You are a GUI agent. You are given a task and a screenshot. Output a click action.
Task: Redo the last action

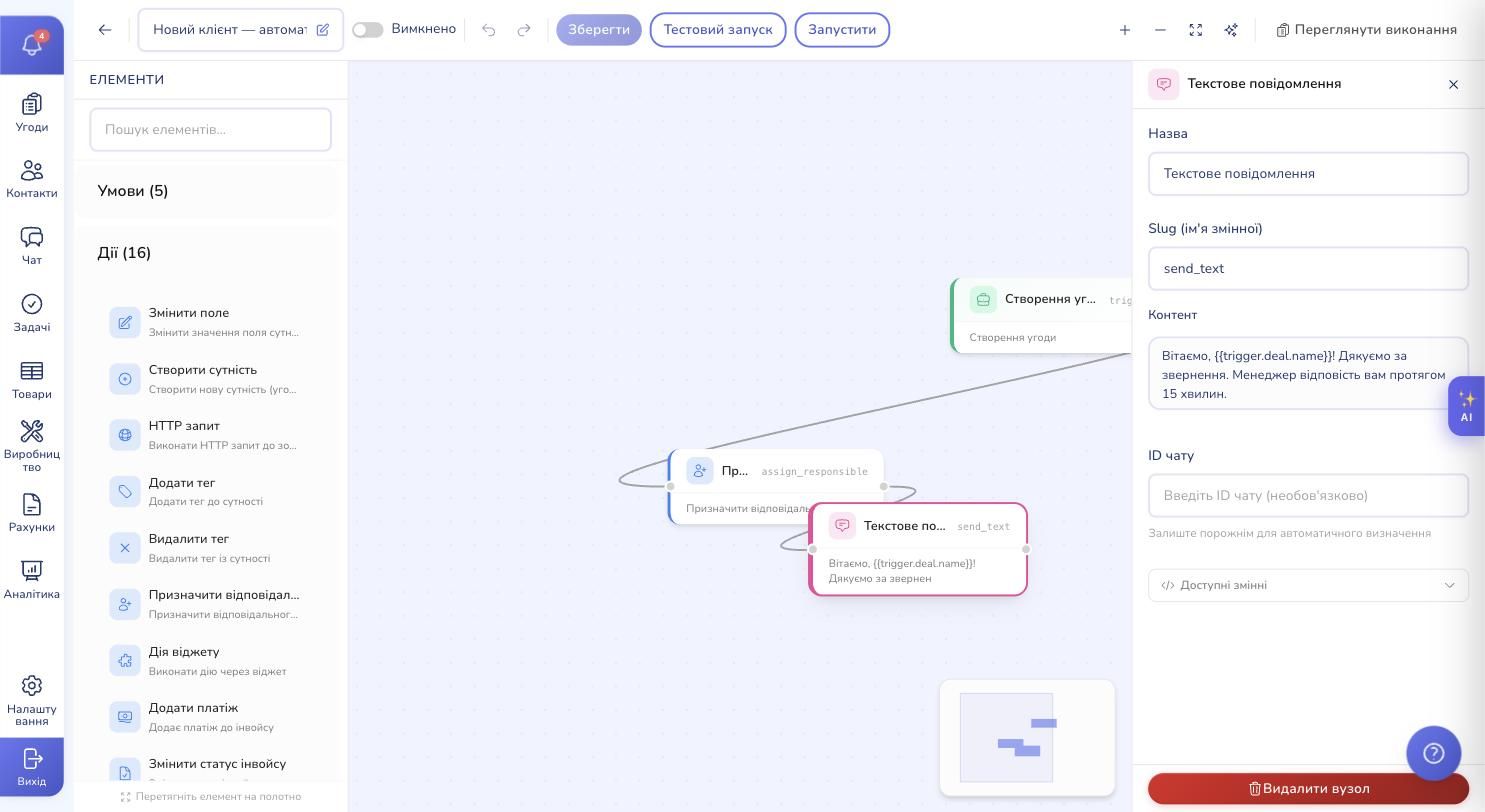524,30
